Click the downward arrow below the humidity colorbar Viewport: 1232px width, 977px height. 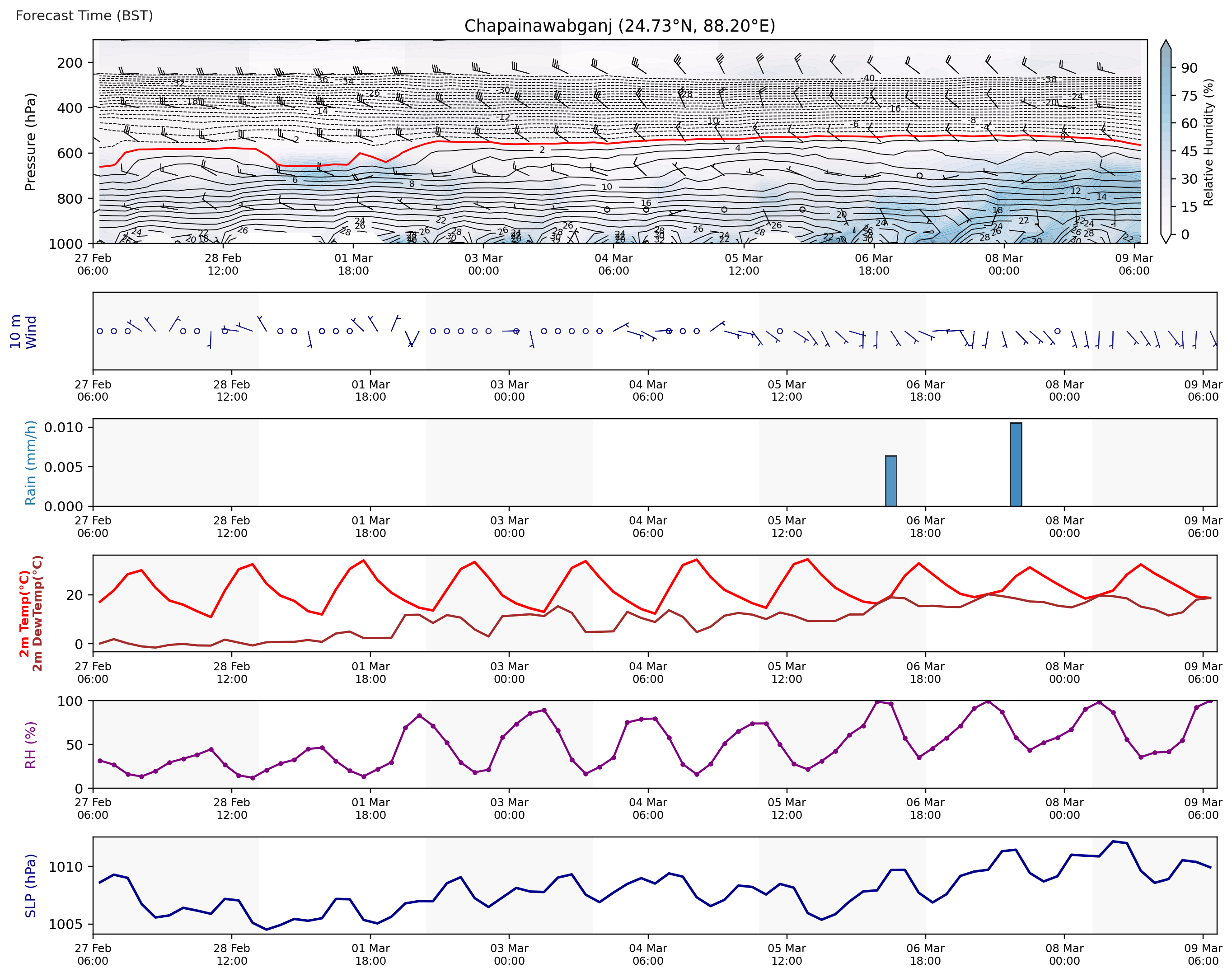(1166, 239)
